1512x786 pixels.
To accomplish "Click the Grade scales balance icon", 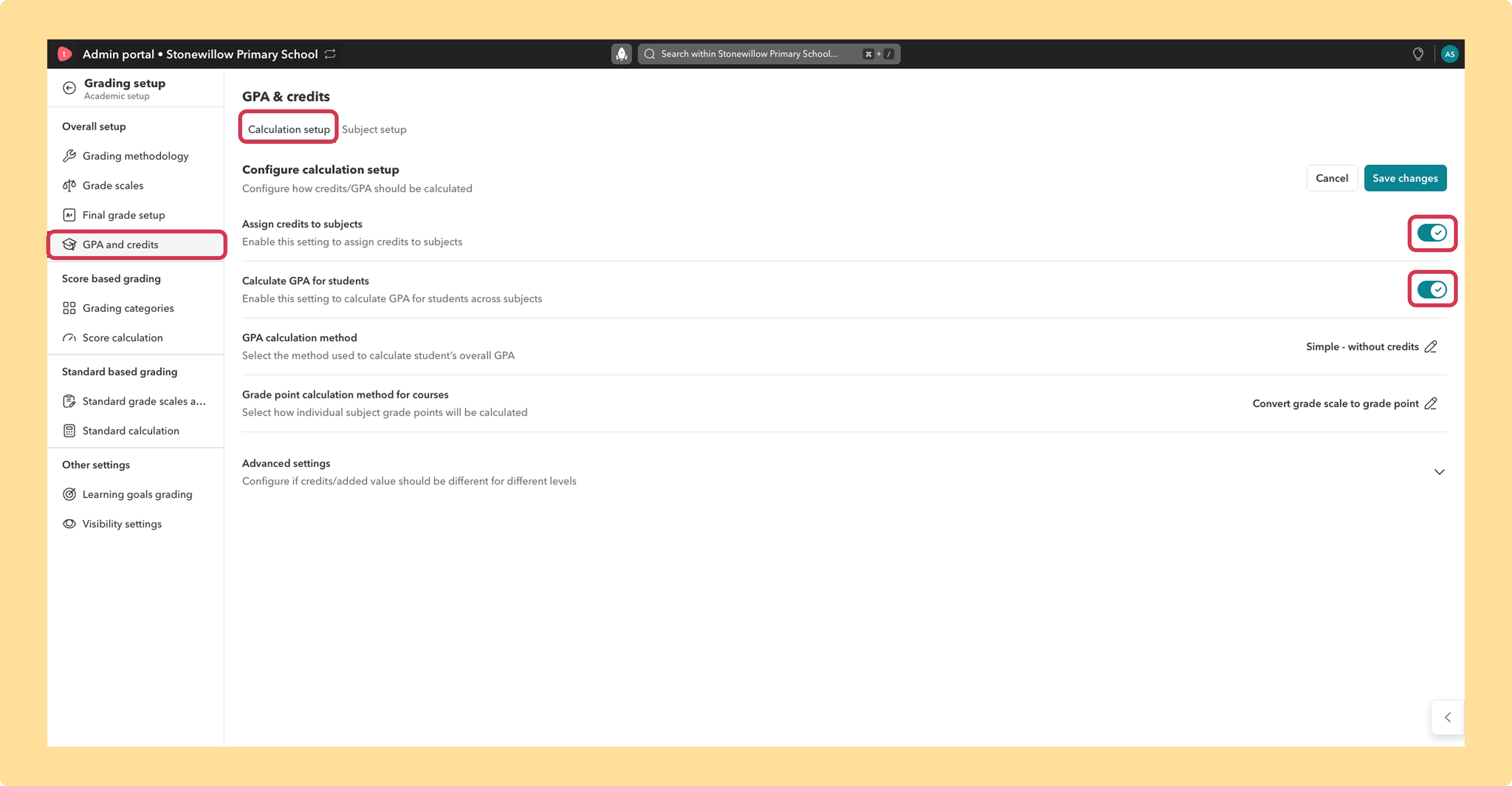I will tap(69, 186).
